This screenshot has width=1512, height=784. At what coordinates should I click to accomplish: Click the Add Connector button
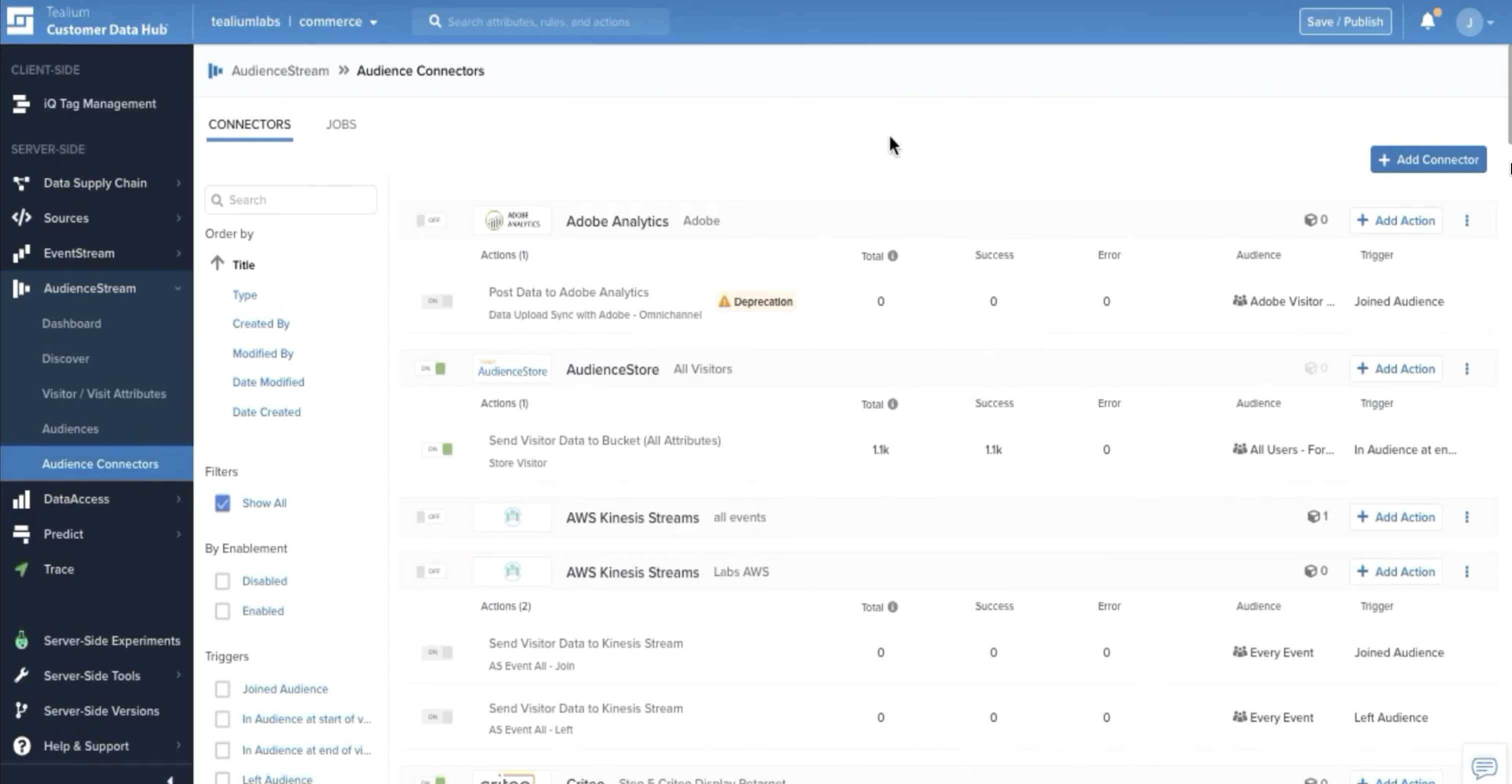1428,159
